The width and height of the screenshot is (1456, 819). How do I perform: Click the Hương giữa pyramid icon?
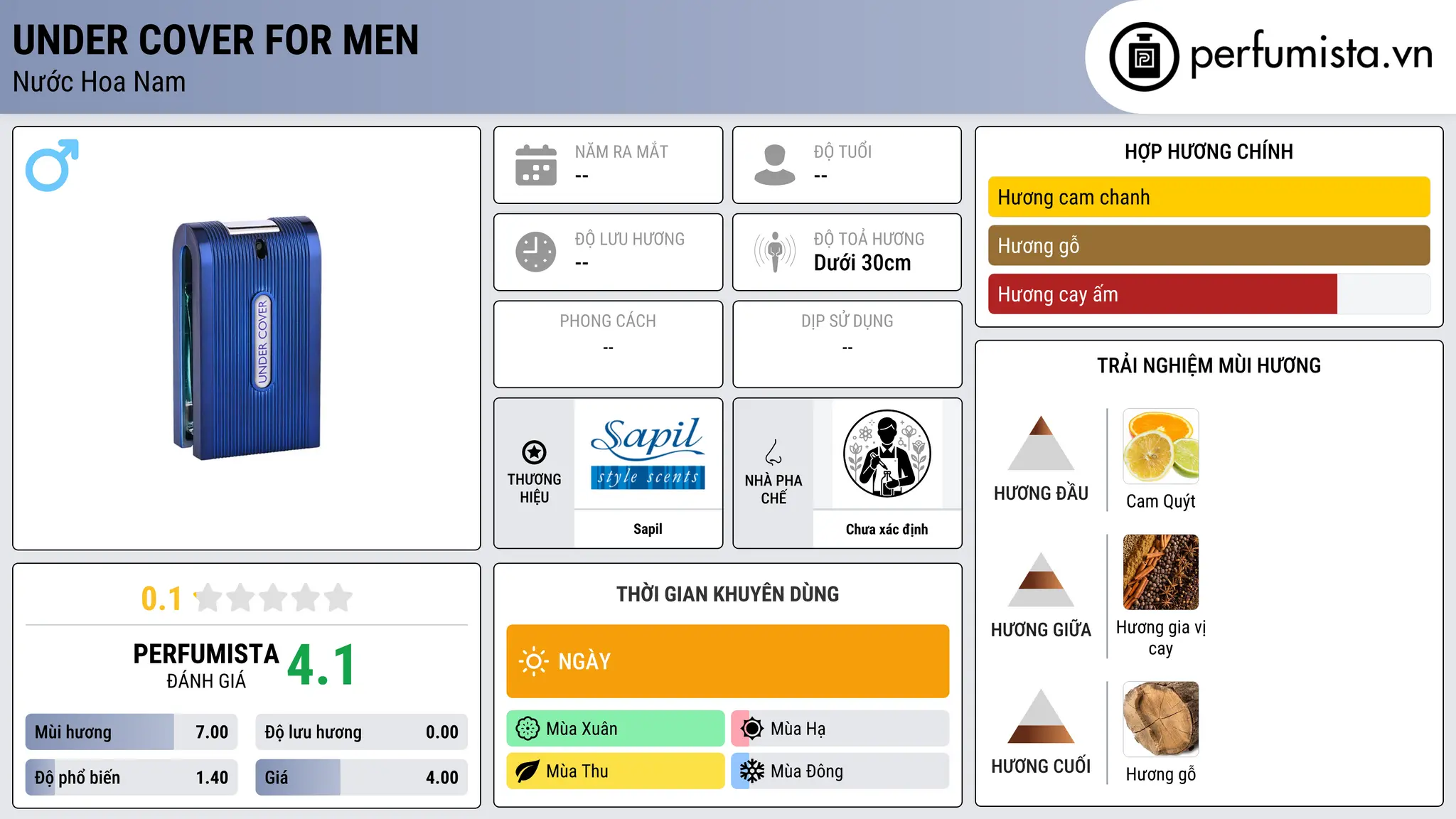tap(1041, 579)
